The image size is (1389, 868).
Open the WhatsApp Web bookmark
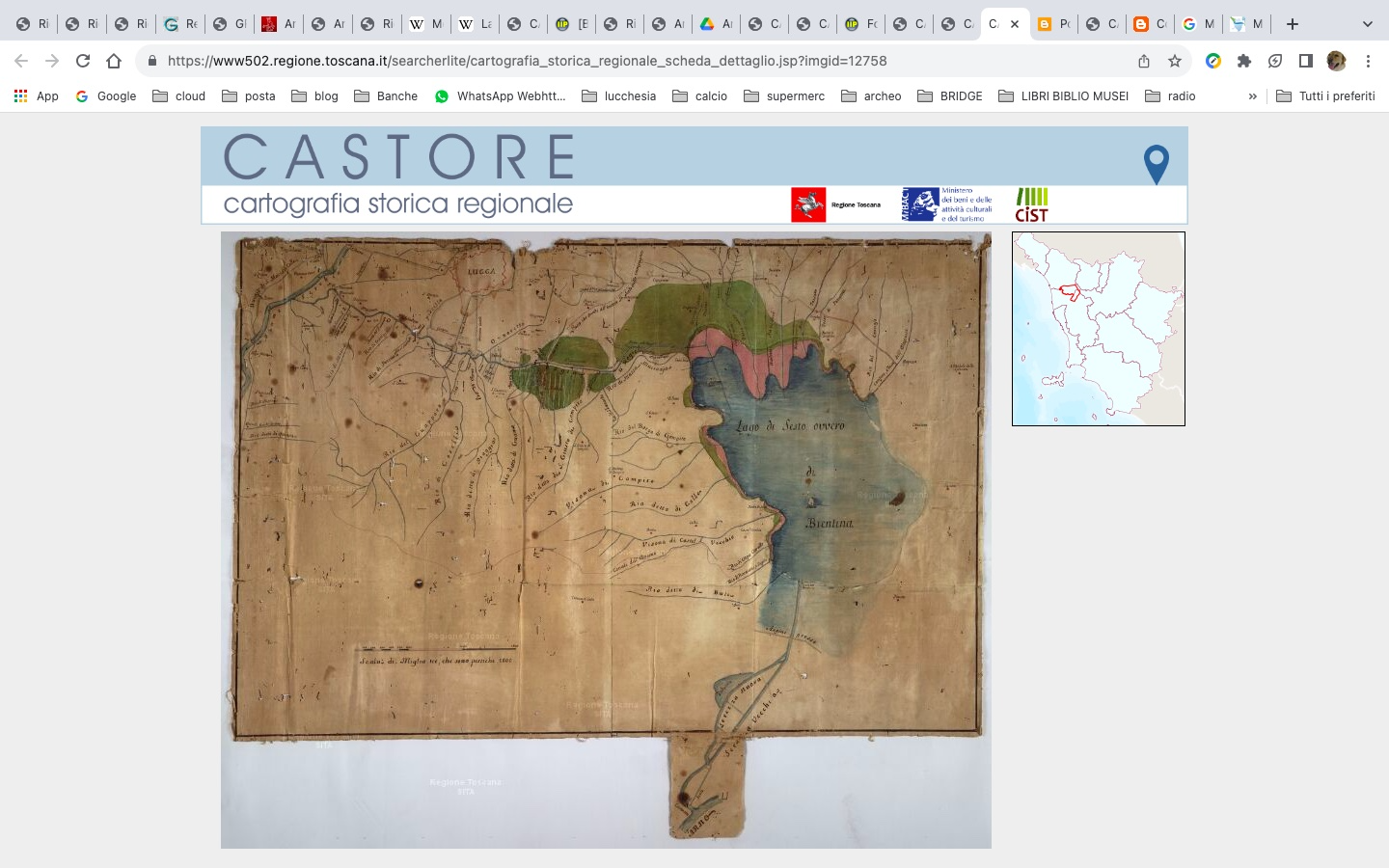point(501,95)
